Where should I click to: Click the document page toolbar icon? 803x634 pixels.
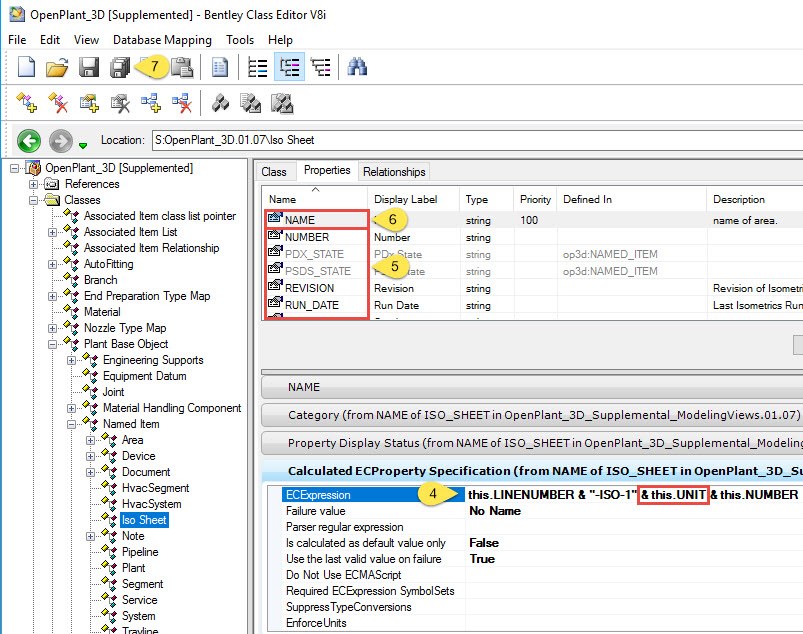(220, 67)
